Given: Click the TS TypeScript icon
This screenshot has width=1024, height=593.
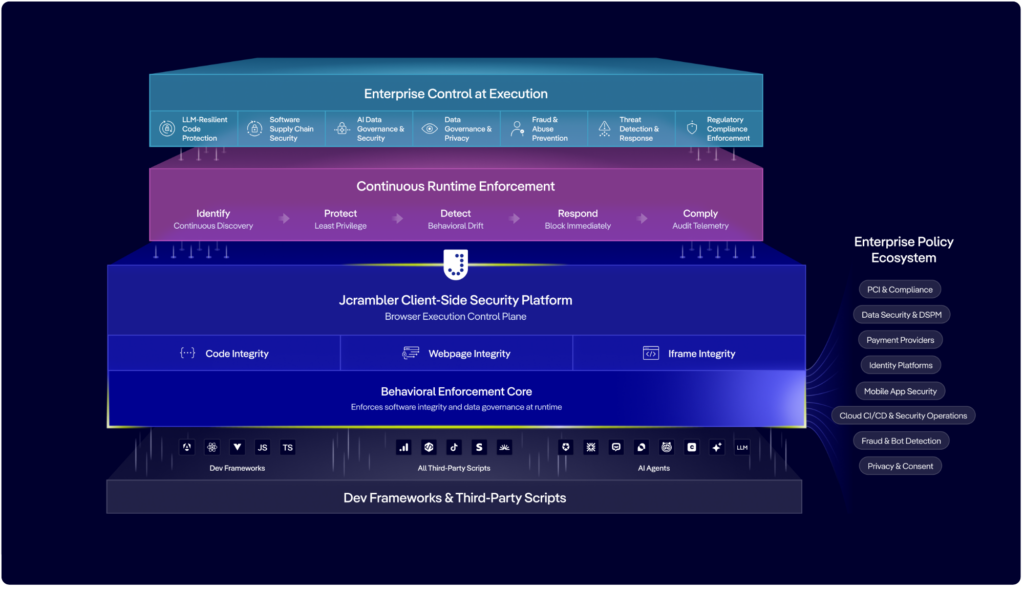Looking at the screenshot, I should pos(287,447).
